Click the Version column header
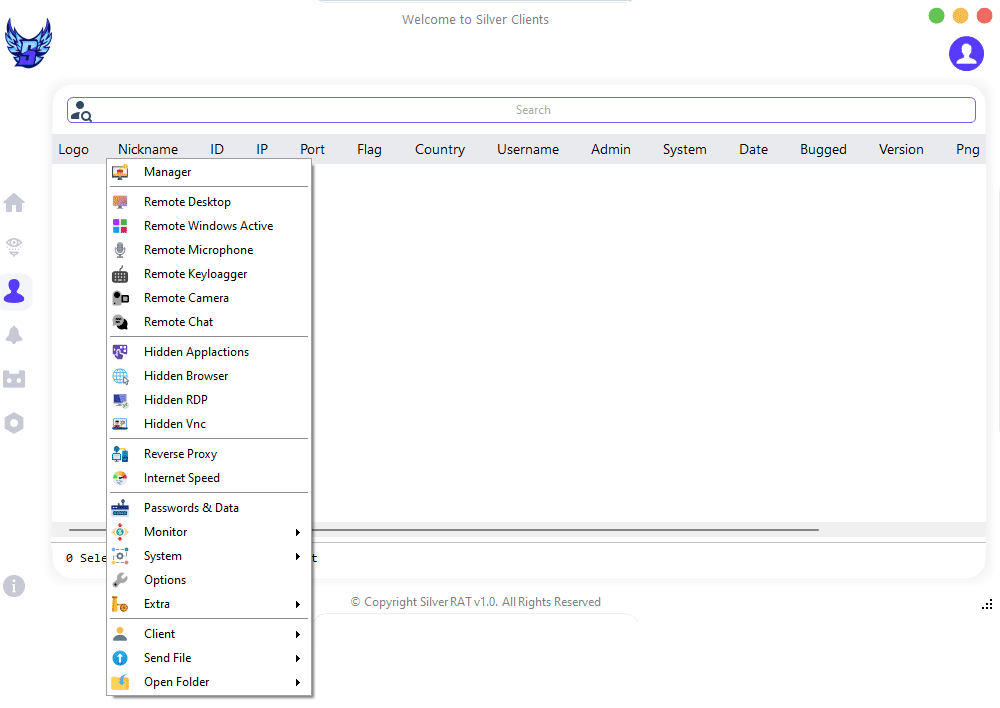This screenshot has height=708, width=1000. (901, 149)
